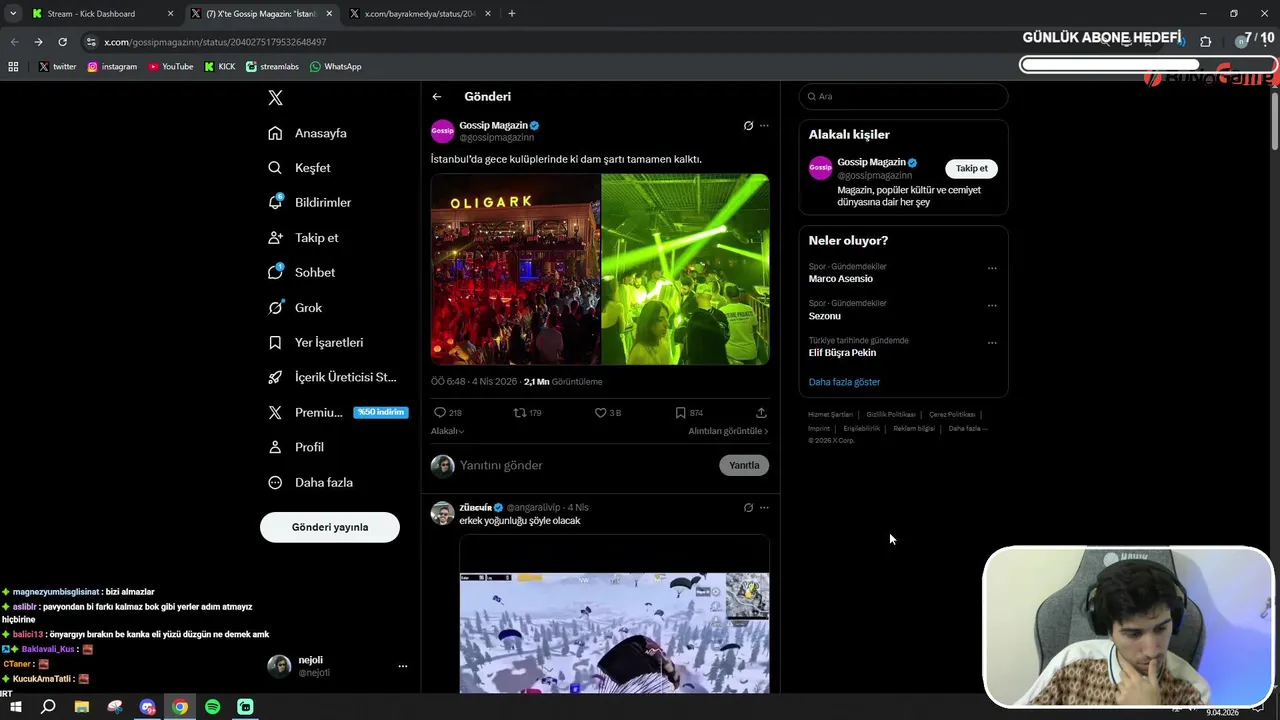Click the Profil person icon
This screenshot has width=1280, height=720.
point(275,447)
